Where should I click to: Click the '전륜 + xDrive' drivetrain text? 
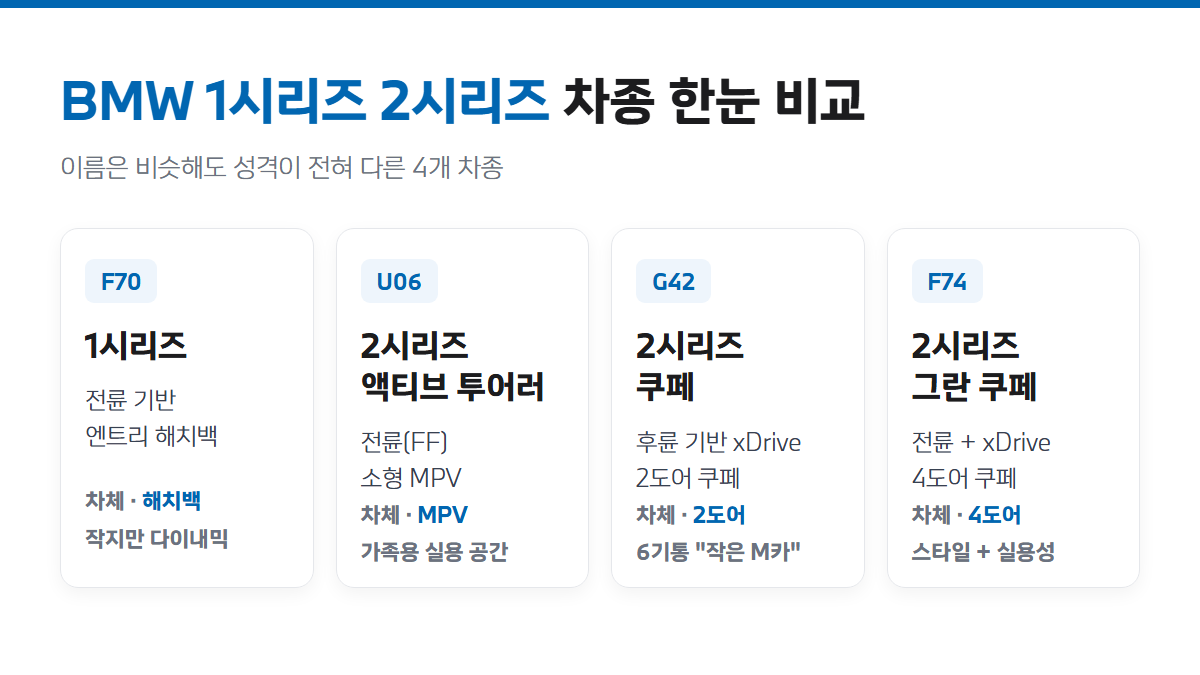pyautogui.click(x=982, y=442)
